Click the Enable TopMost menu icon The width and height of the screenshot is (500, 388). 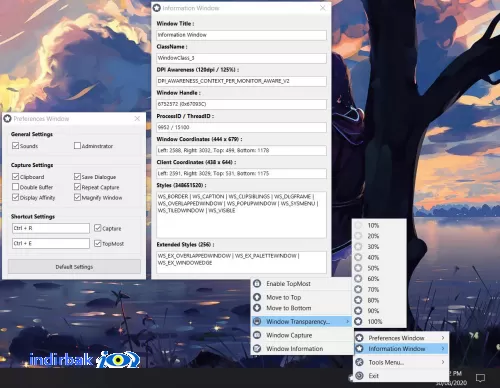[257, 284]
